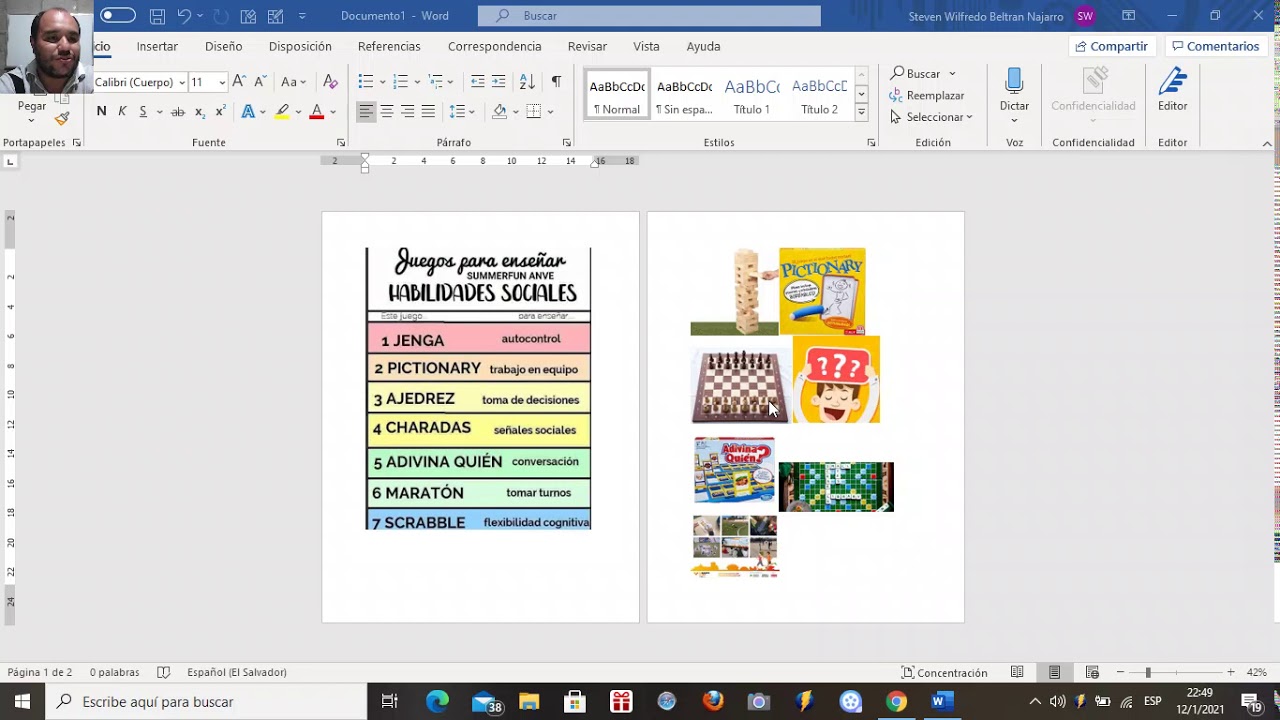Image resolution: width=1280 pixels, height=720 pixels.
Task: Decrease font size with smaller A icon
Action: point(260,81)
